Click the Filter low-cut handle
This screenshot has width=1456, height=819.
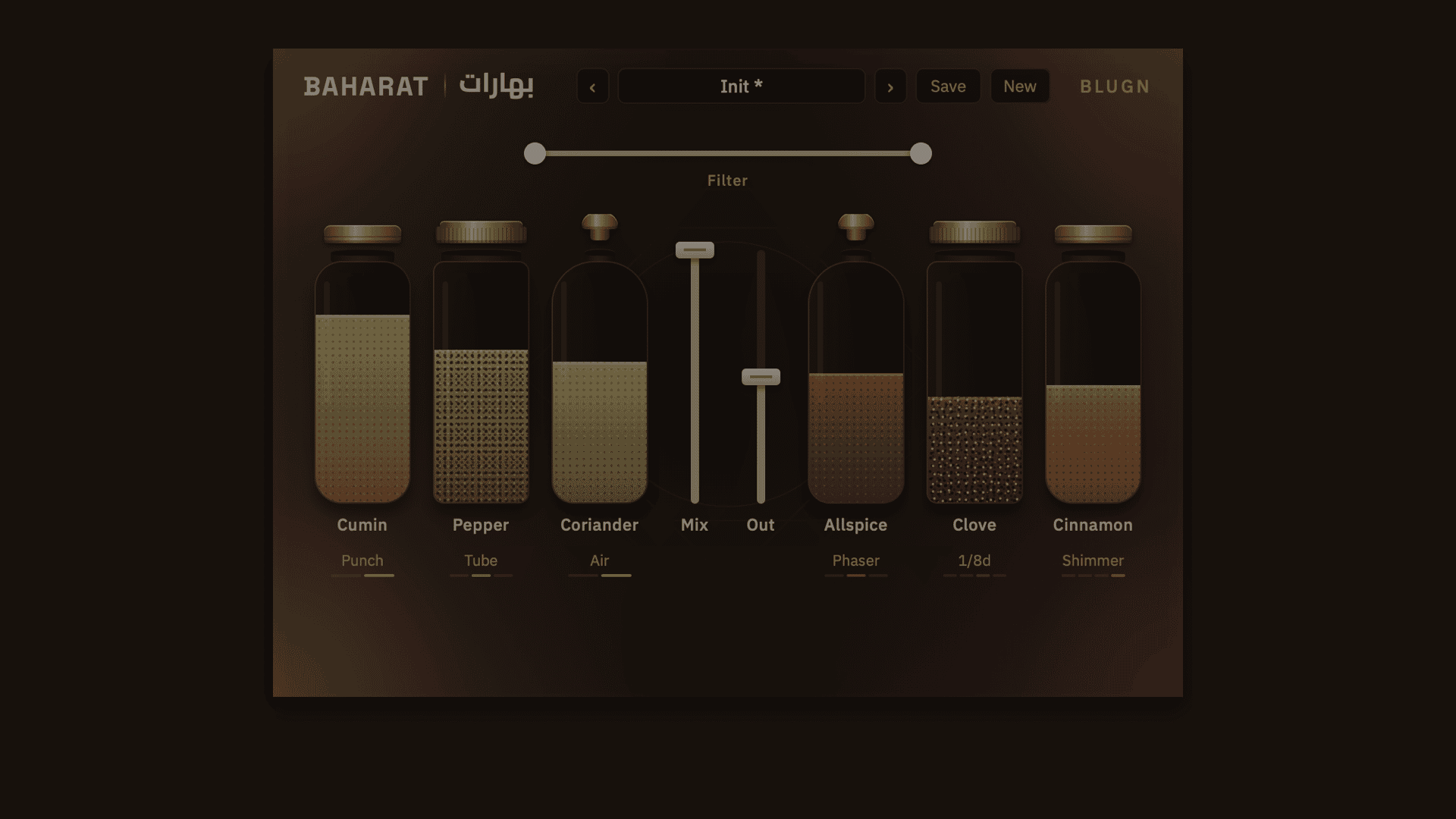pos(535,153)
